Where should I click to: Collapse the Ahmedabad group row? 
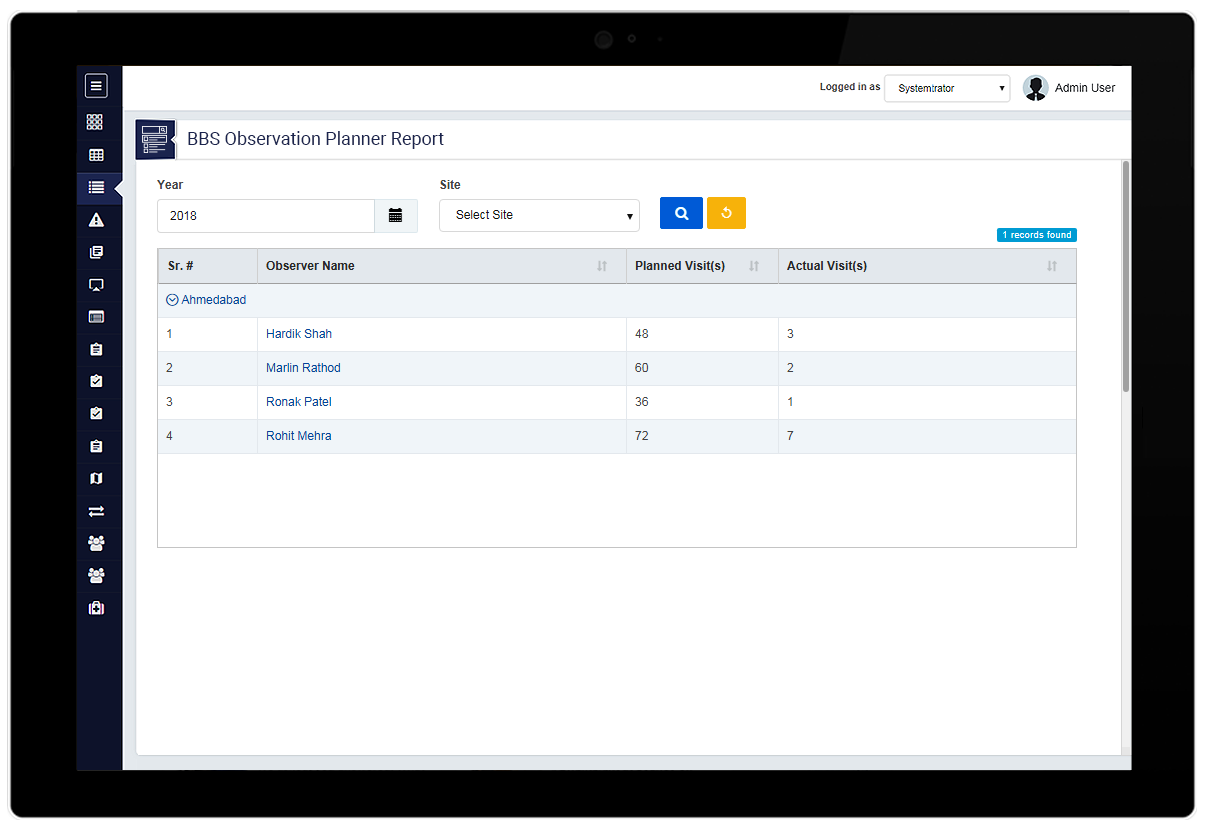click(172, 300)
